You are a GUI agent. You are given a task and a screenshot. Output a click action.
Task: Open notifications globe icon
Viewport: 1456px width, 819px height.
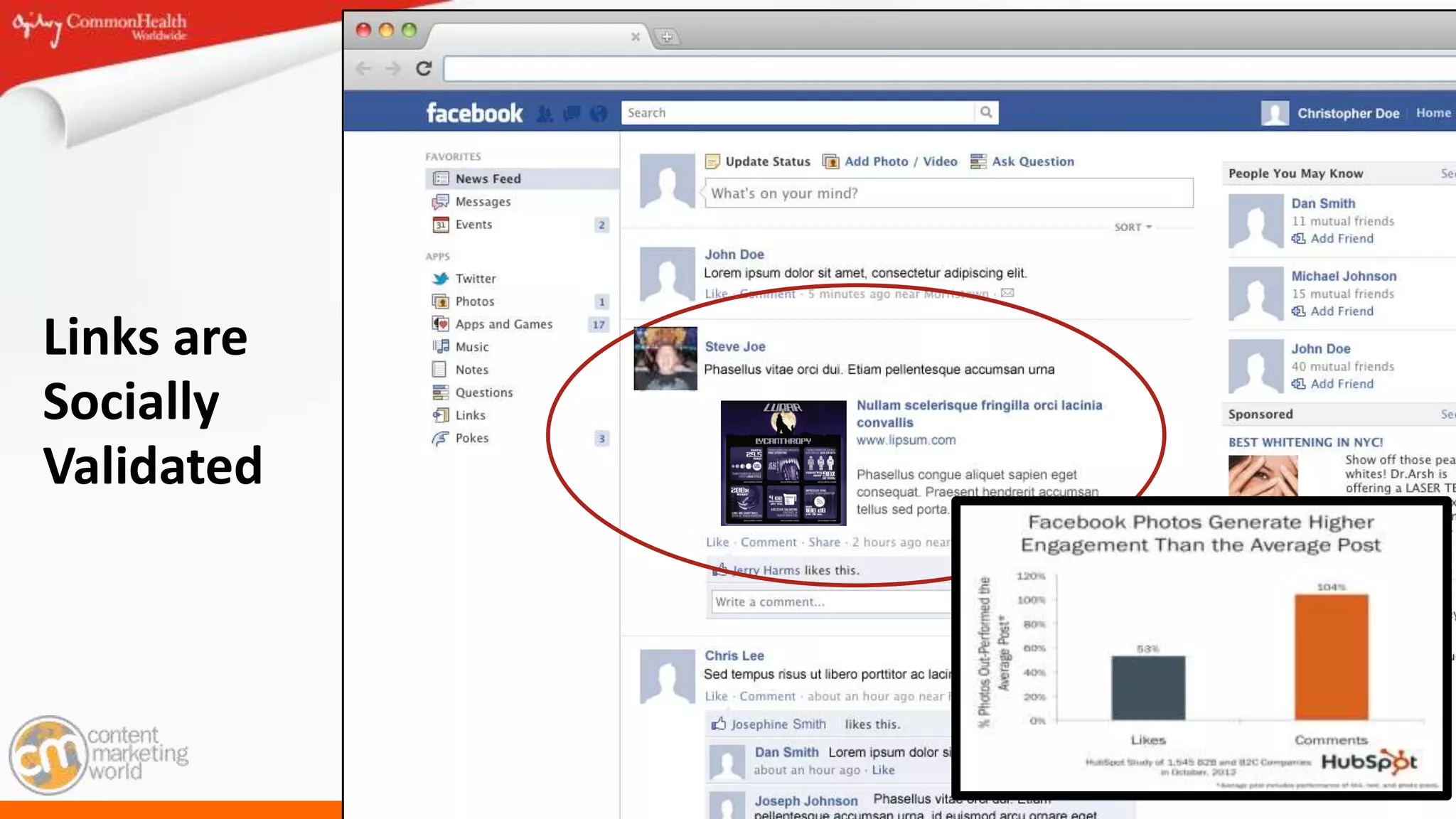tap(599, 114)
